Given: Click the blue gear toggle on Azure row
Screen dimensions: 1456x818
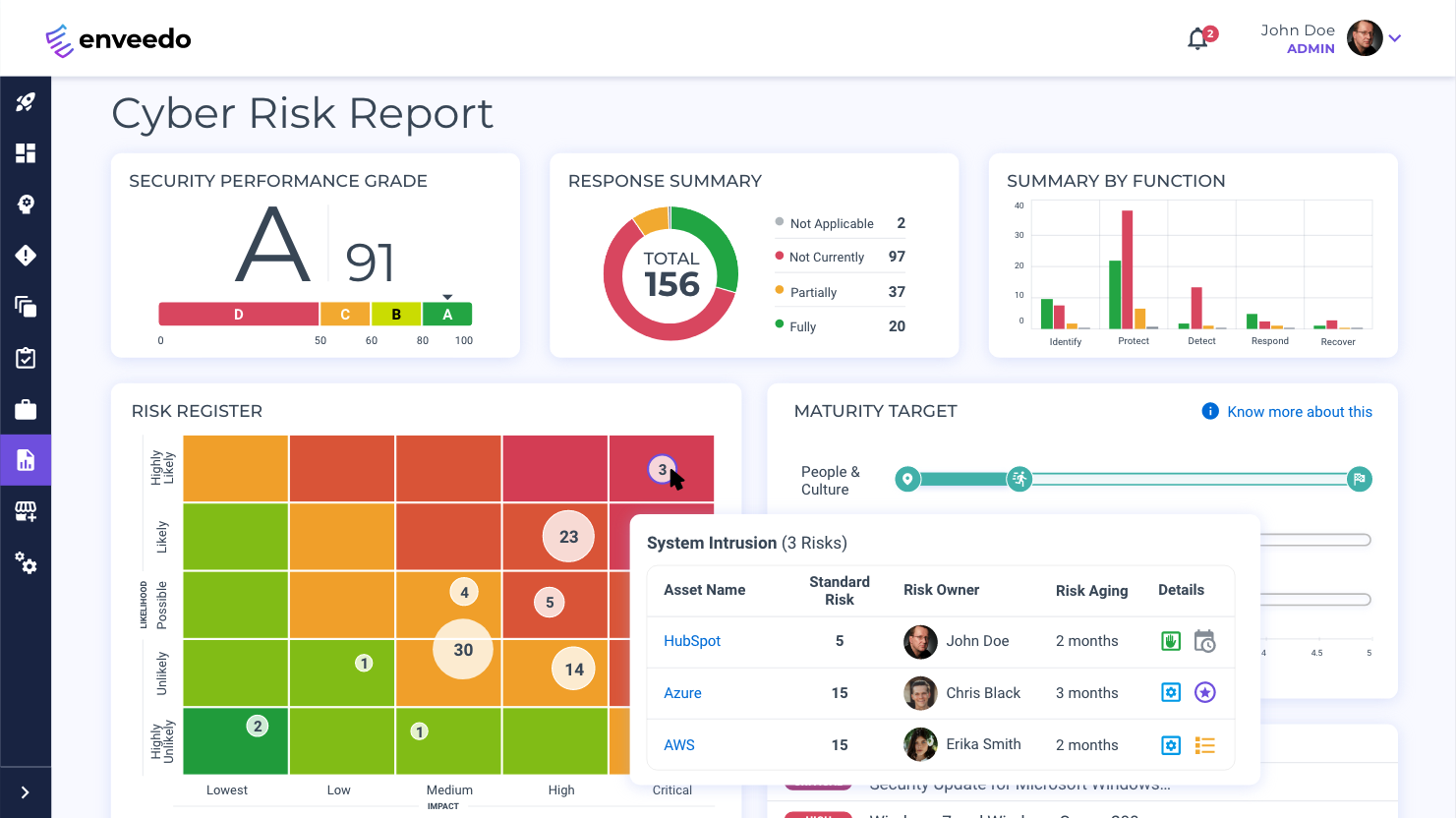Looking at the screenshot, I should coord(1171,692).
